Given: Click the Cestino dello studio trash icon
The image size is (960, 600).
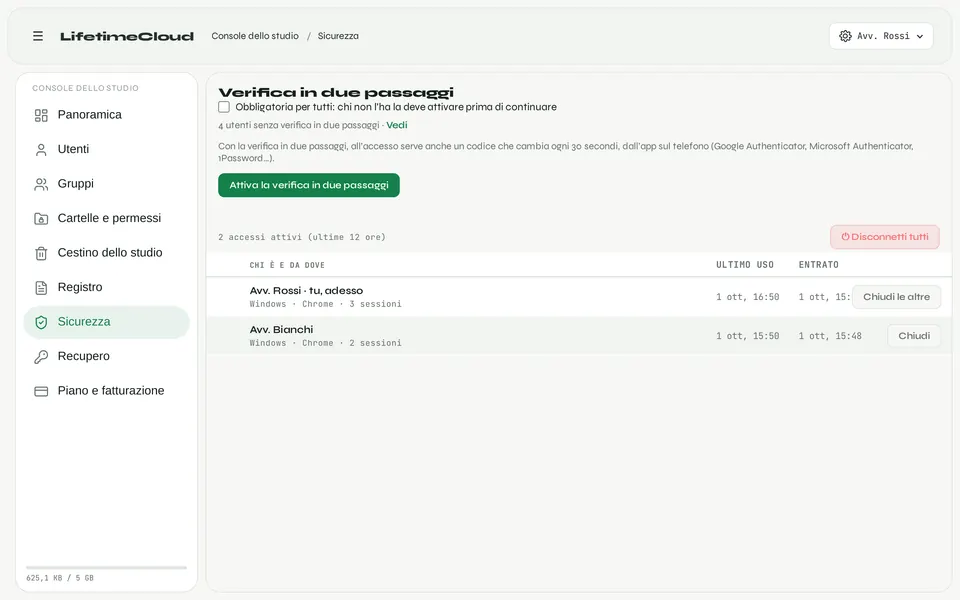Looking at the screenshot, I should tap(41, 253).
